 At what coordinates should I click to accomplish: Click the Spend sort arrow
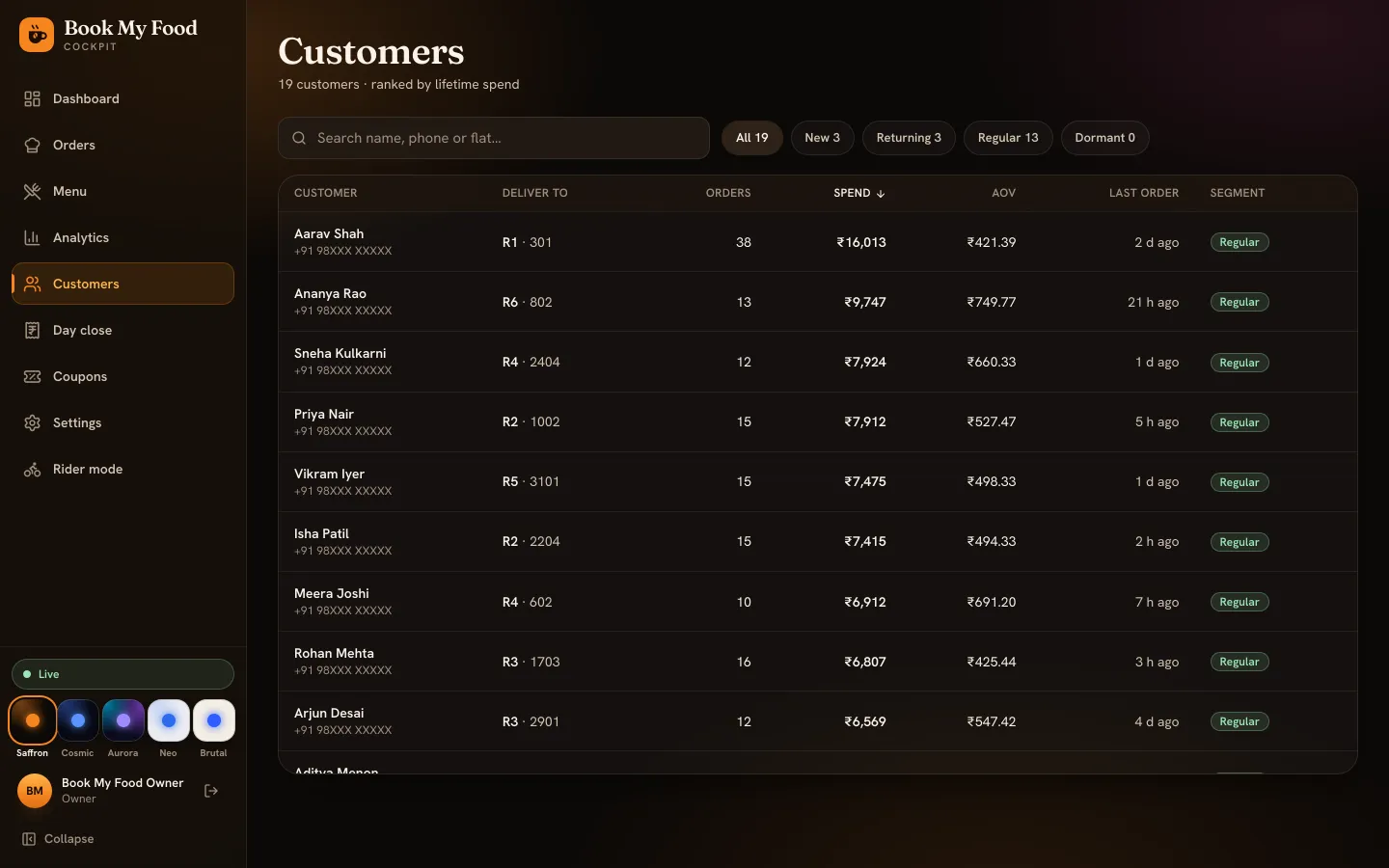881,194
